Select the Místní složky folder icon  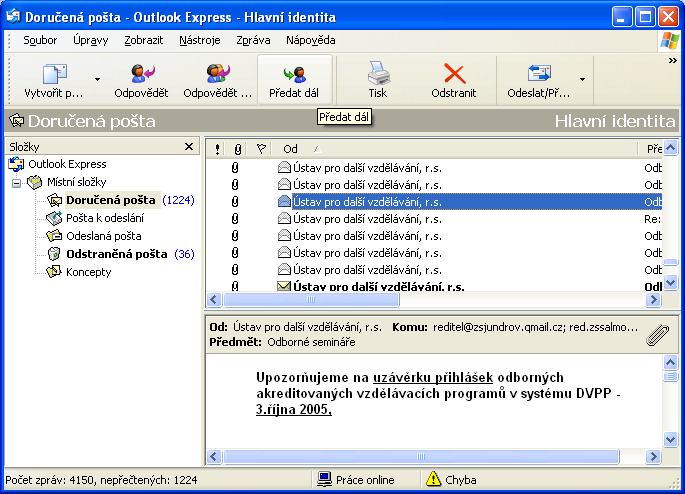(x=35, y=182)
